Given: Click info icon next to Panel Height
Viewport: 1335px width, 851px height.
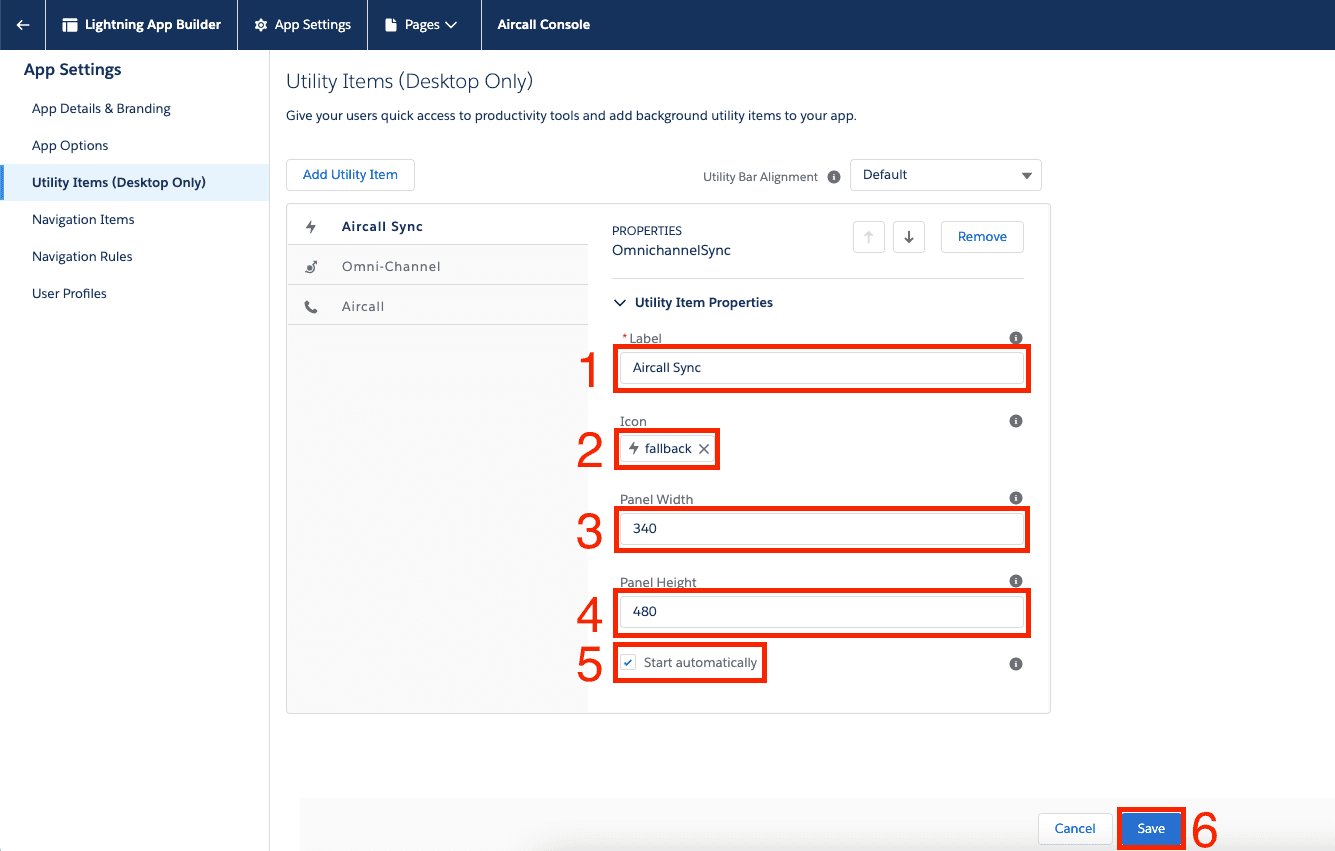Looking at the screenshot, I should tap(1015, 581).
